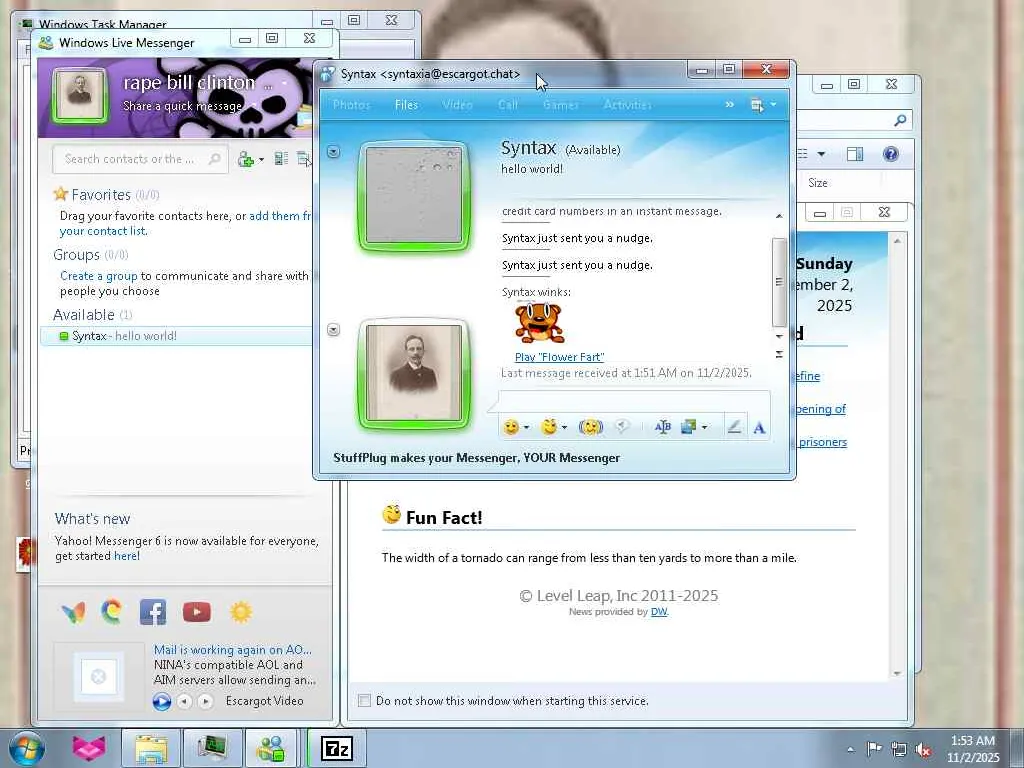Screen dimensions: 1024x768
Task: Open Games in the chat toolbar
Action: coord(560,105)
